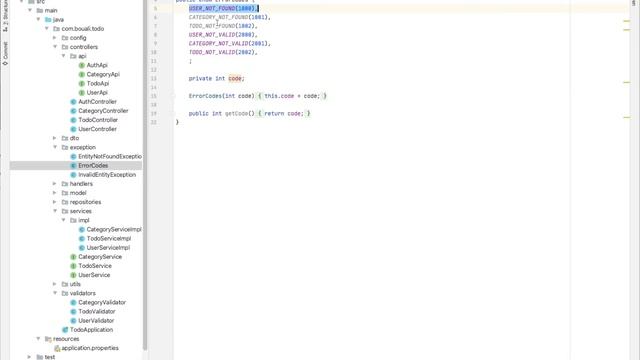Open CategoryApi interface in tree

[x=103, y=74]
